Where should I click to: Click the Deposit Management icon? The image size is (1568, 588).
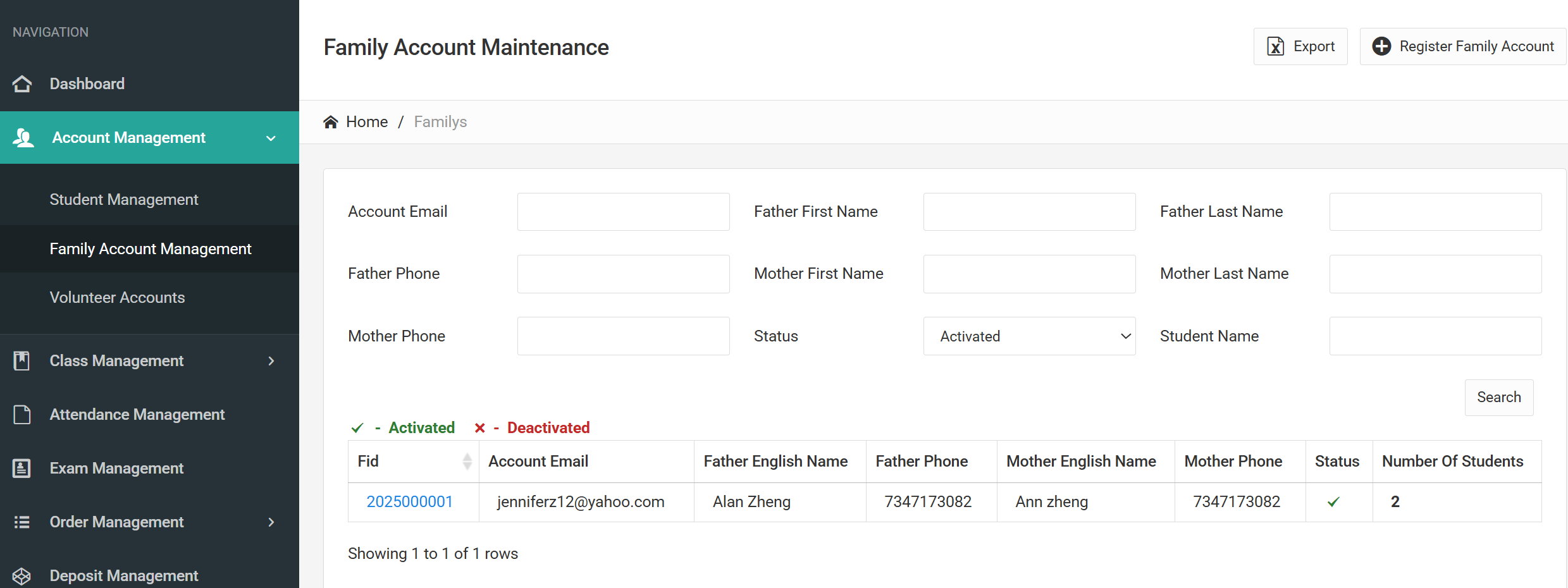22,575
